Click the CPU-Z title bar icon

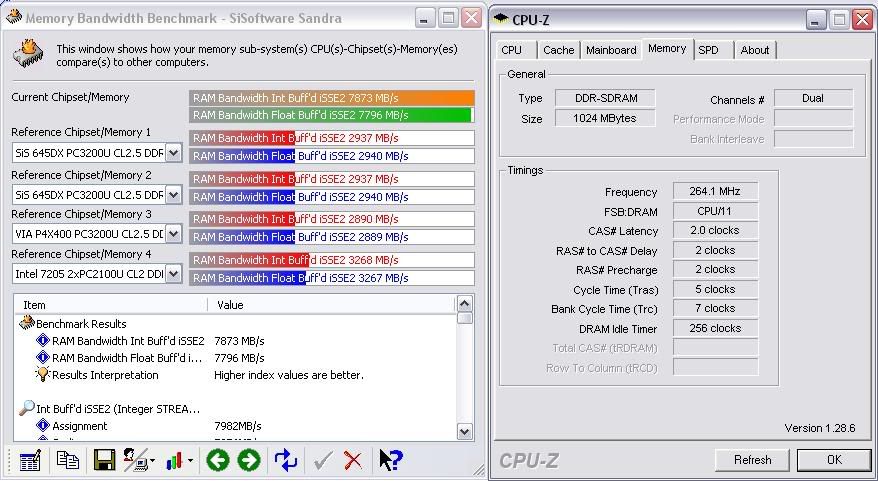point(500,18)
